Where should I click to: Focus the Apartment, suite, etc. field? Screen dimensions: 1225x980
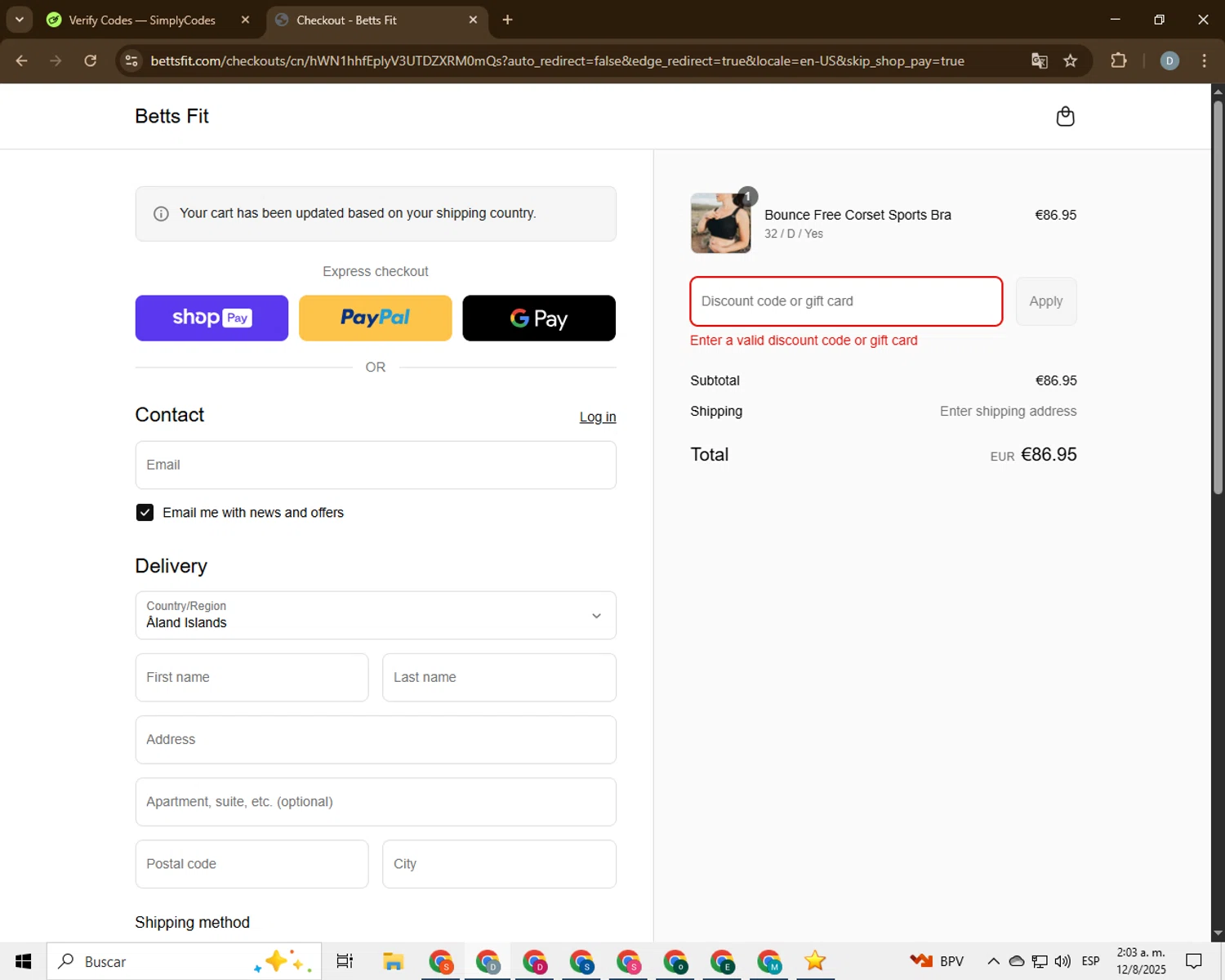click(x=376, y=802)
